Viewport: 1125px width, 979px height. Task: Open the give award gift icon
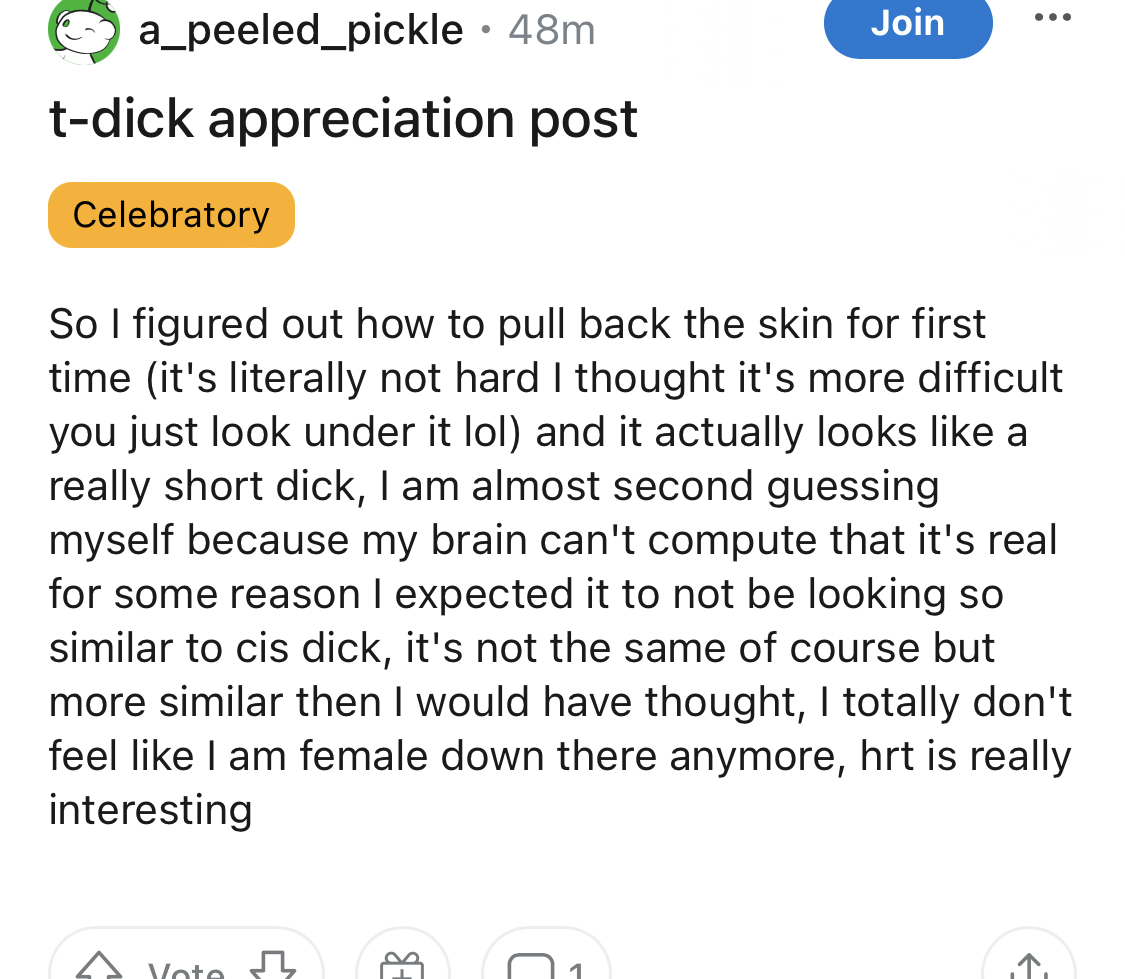coord(403,966)
